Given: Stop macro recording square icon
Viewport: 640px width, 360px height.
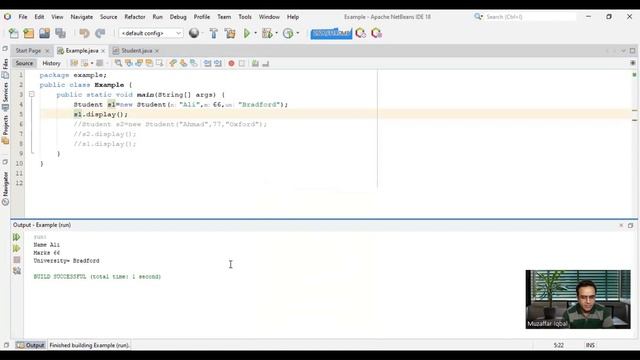Looking at the screenshot, I should [242, 63].
